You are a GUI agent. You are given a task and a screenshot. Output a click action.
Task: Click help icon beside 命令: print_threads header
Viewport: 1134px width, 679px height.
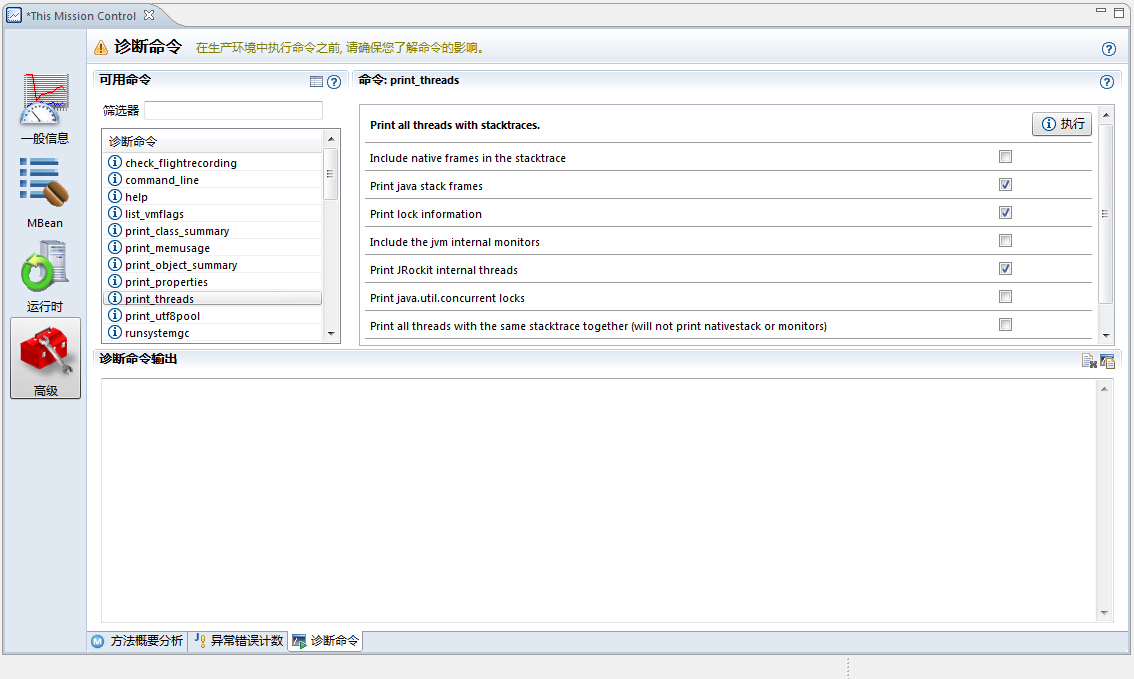pos(1107,83)
